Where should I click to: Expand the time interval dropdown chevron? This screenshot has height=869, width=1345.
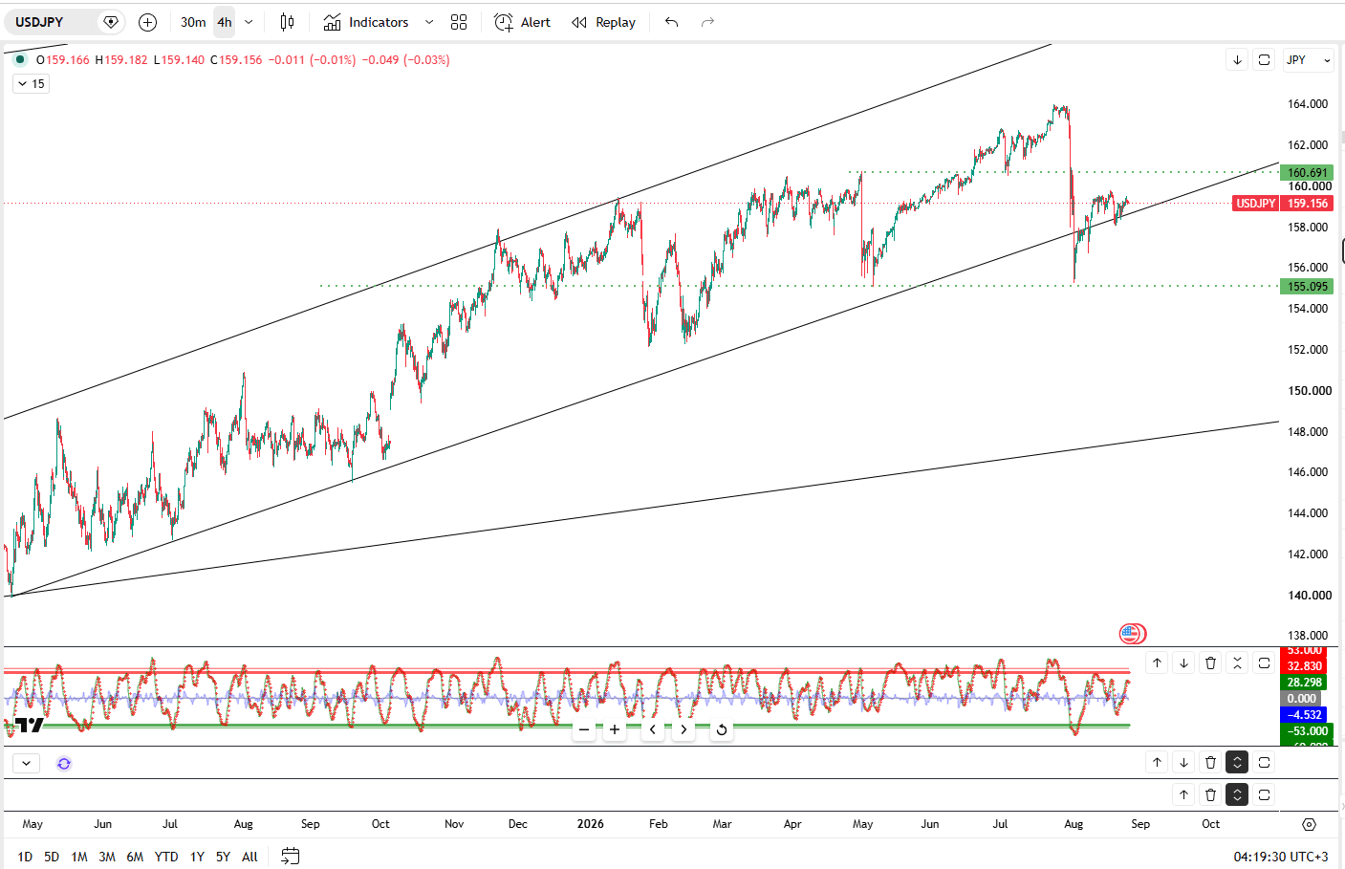(x=249, y=22)
